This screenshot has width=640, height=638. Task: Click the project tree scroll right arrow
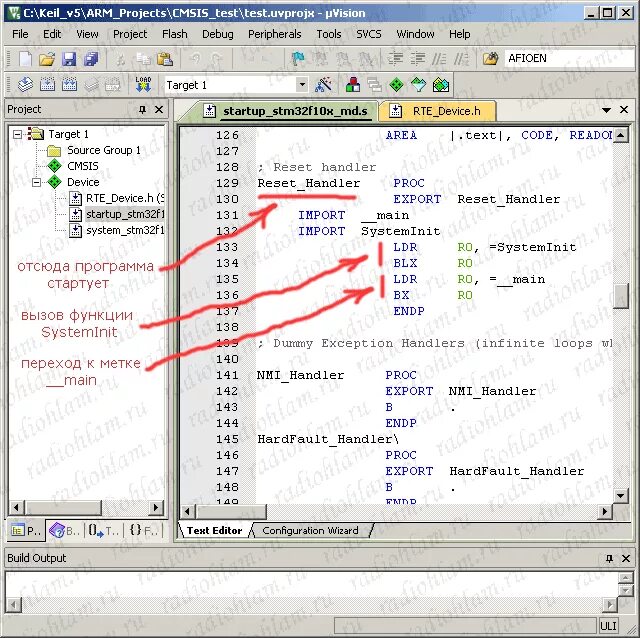pyautogui.click(x=156, y=508)
